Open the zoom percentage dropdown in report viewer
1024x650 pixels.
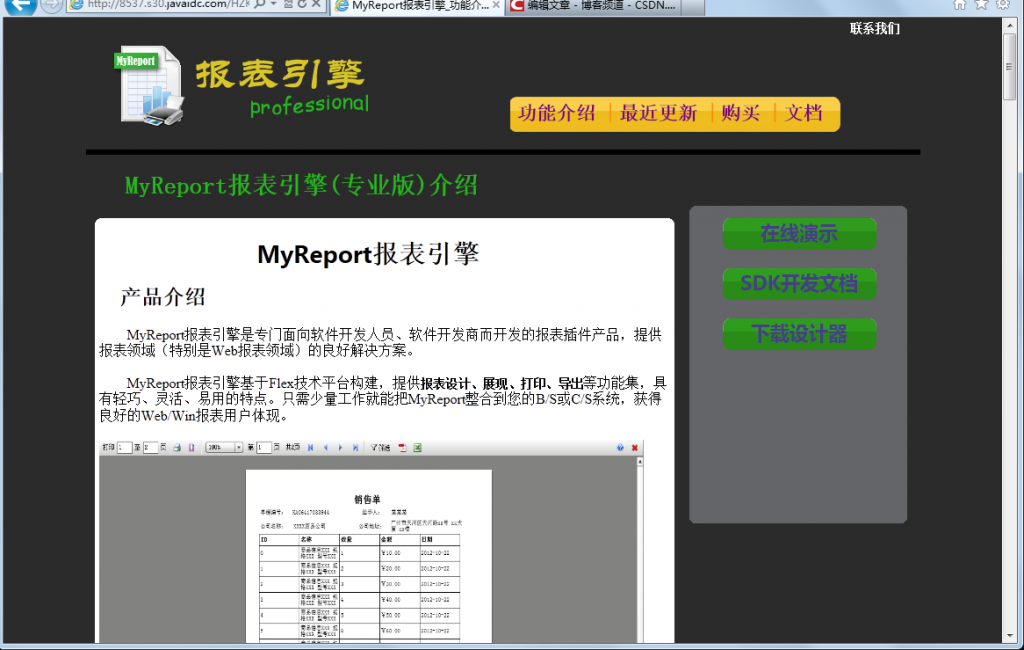coord(238,447)
